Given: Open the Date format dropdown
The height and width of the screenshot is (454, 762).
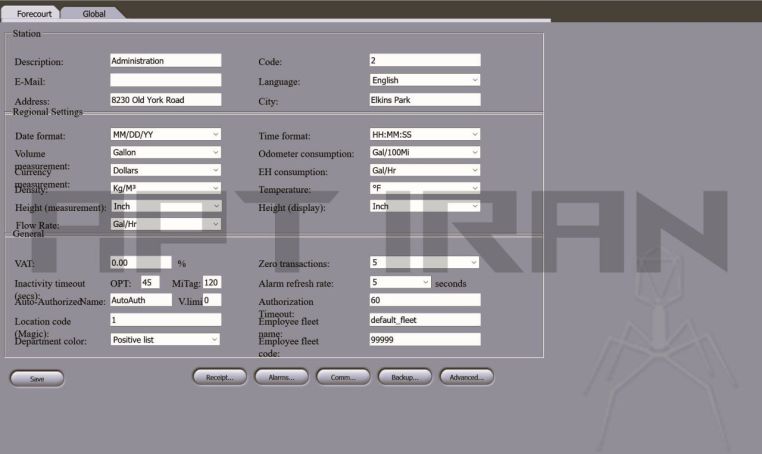Looking at the screenshot, I should (x=165, y=135).
